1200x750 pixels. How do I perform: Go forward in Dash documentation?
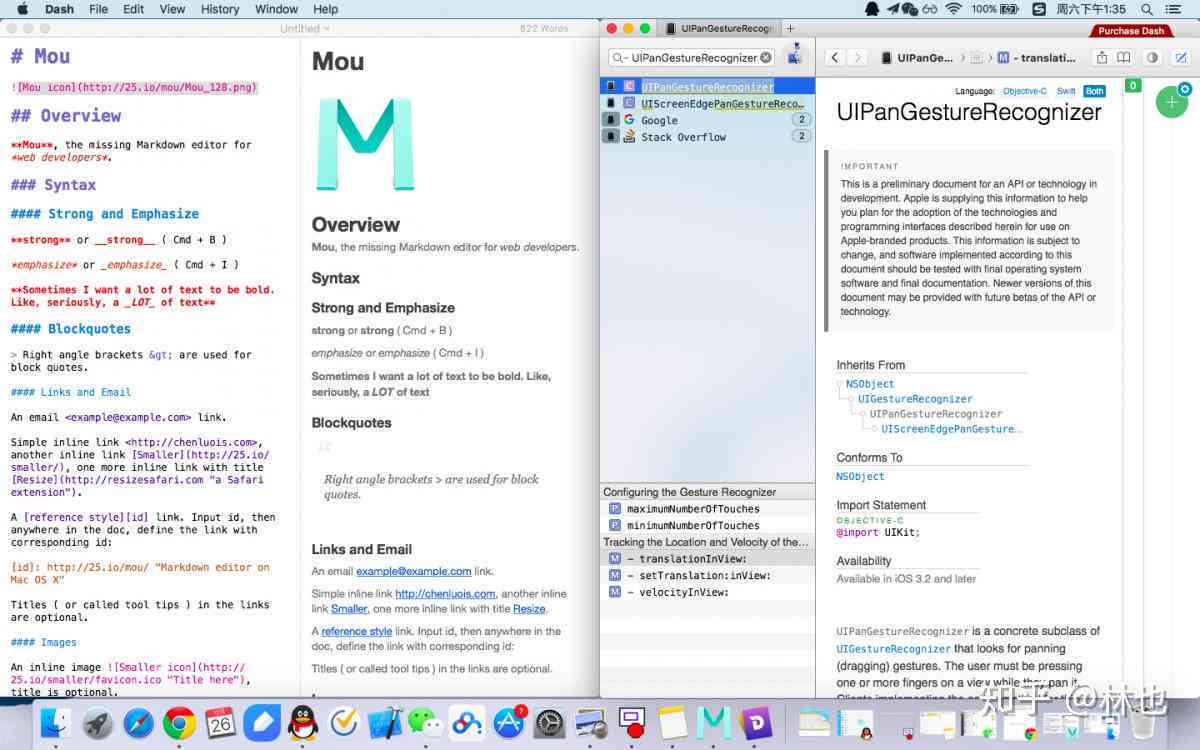[x=859, y=58]
